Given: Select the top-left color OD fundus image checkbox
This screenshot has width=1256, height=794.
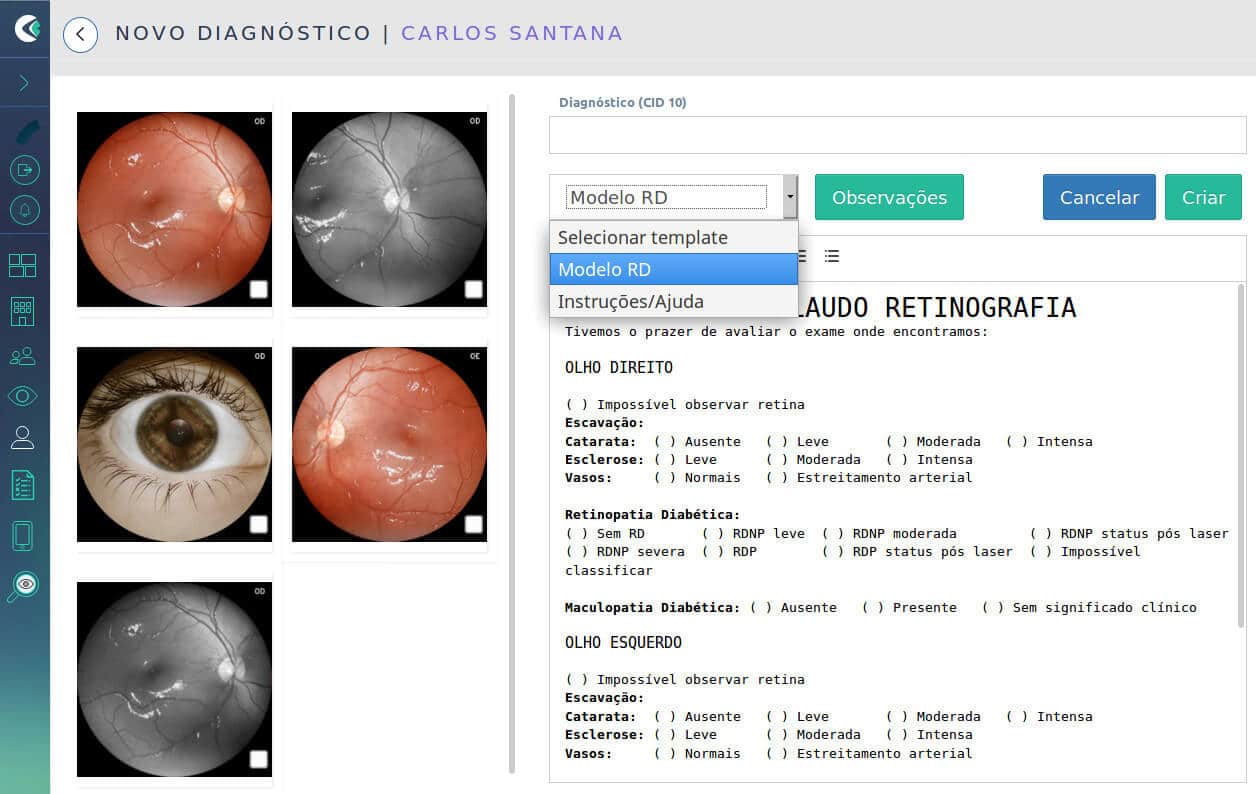Looking at the screenshot, I should pos(258,289).
